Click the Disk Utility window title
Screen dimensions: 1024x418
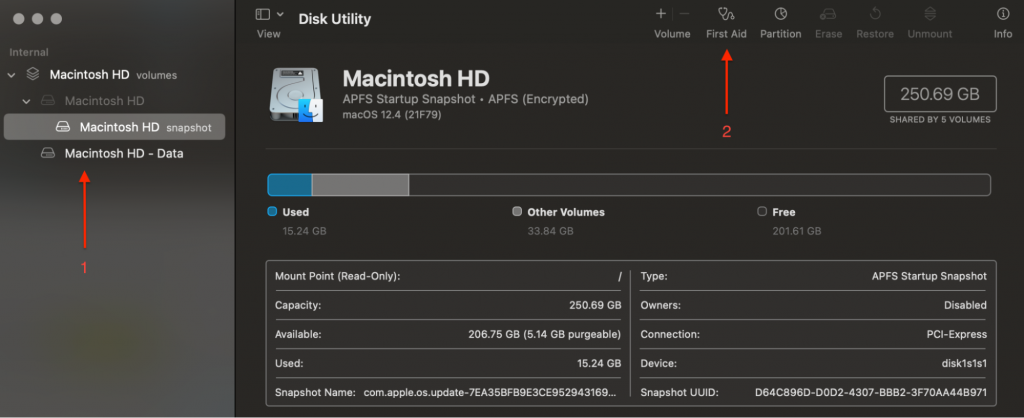point(334,19)
